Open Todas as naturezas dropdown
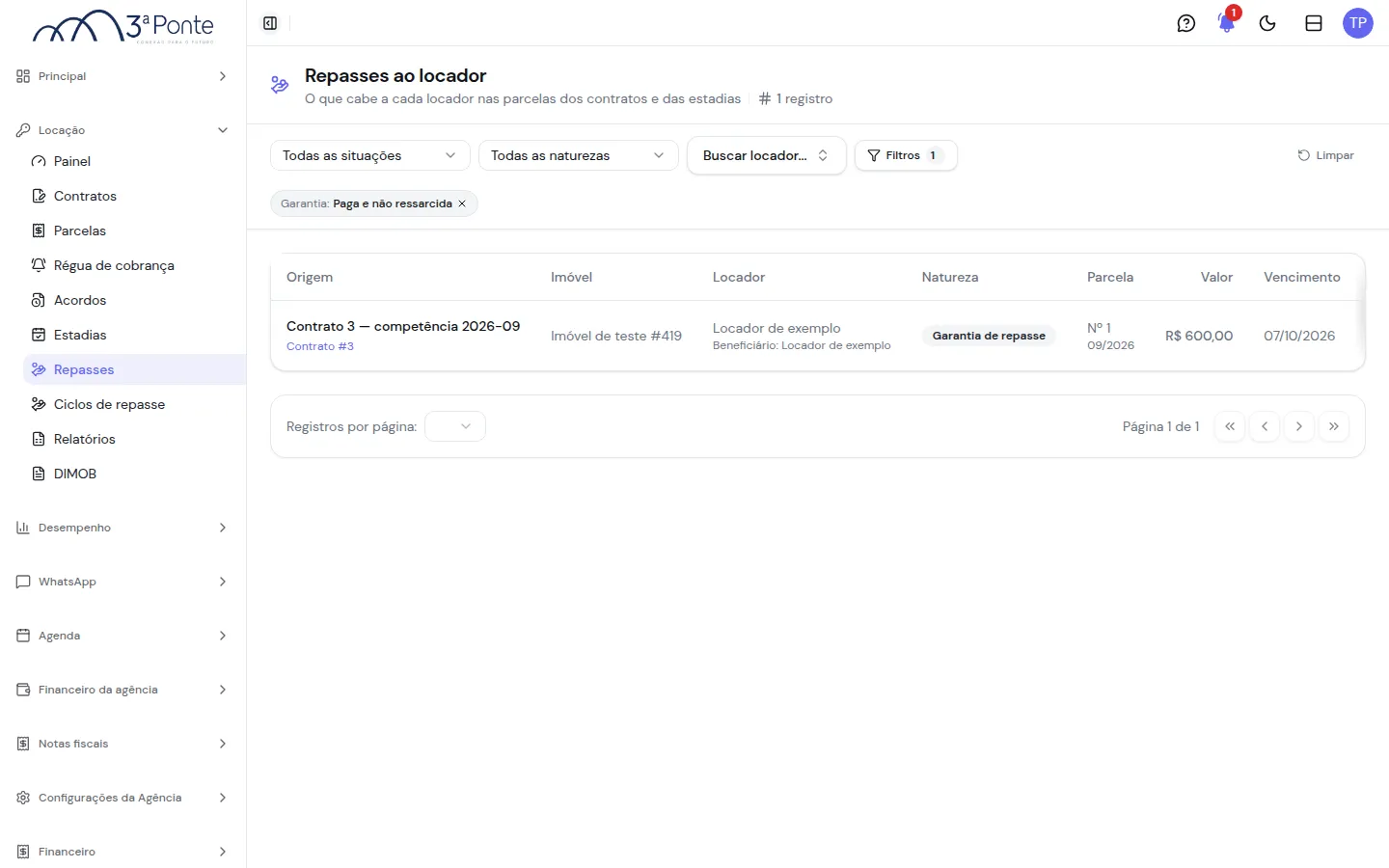This screenshot has width=1389, height=868. tap(579, 155)
